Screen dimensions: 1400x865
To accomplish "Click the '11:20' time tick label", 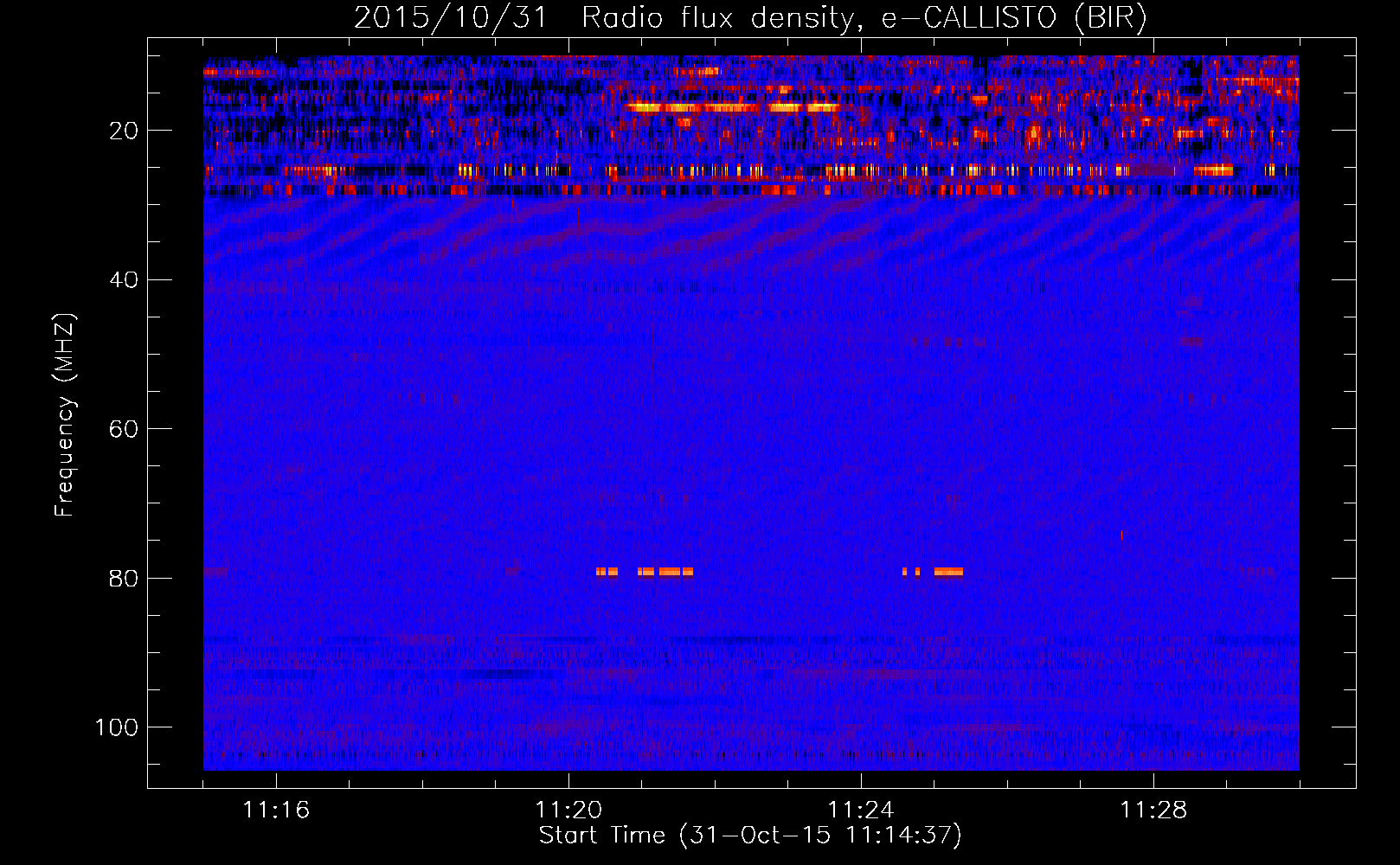I will [x=568, y=811].
